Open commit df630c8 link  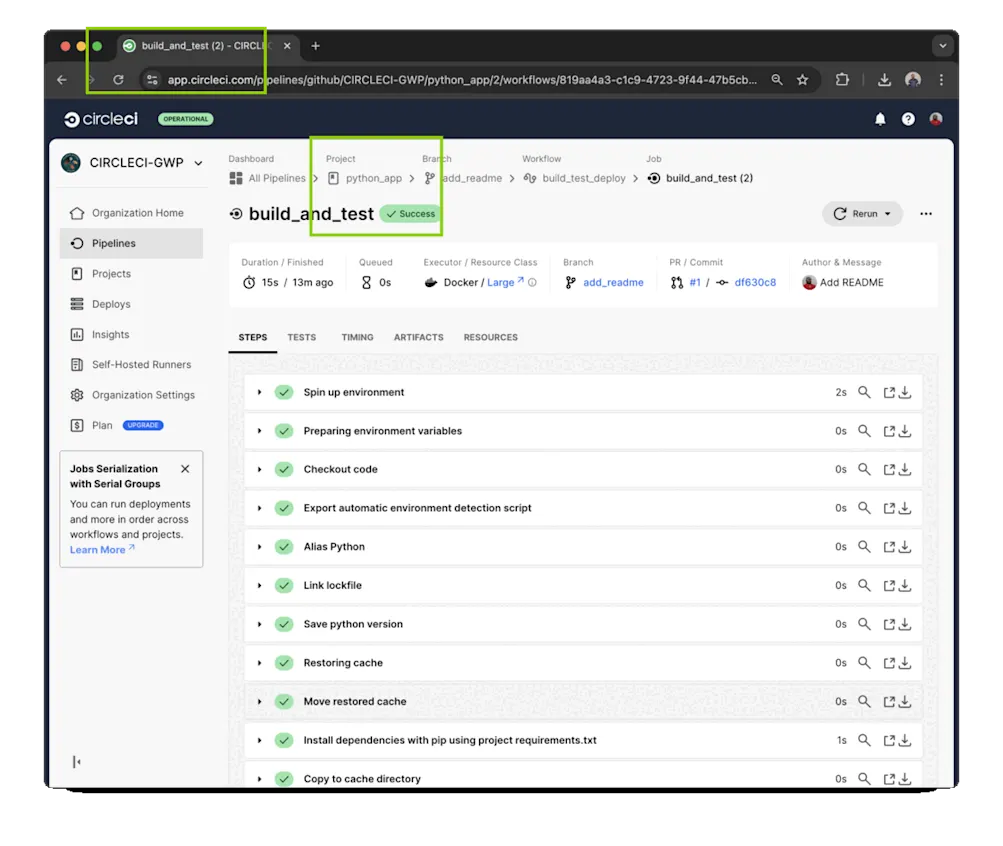pos(755,283)
